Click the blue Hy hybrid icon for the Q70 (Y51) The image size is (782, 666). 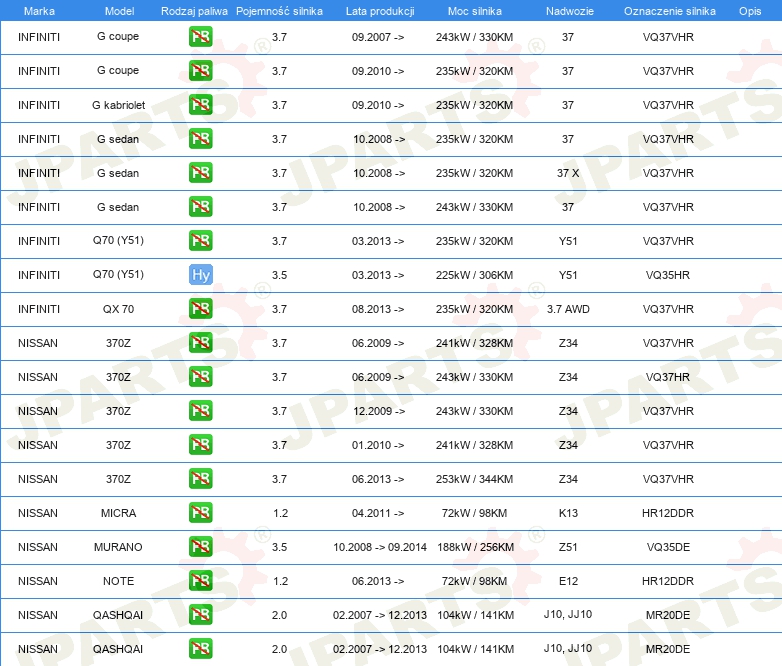tap(200, 274)
